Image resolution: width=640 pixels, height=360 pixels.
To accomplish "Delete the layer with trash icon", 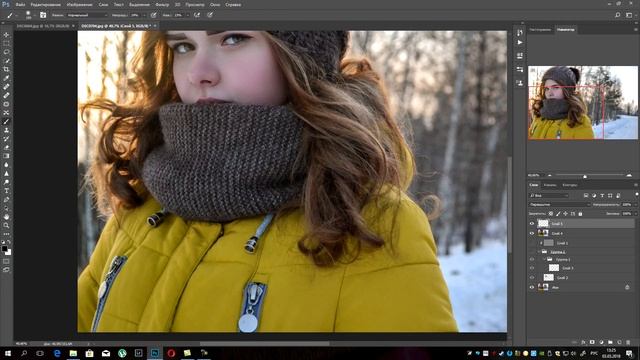I will coord(628,342).
